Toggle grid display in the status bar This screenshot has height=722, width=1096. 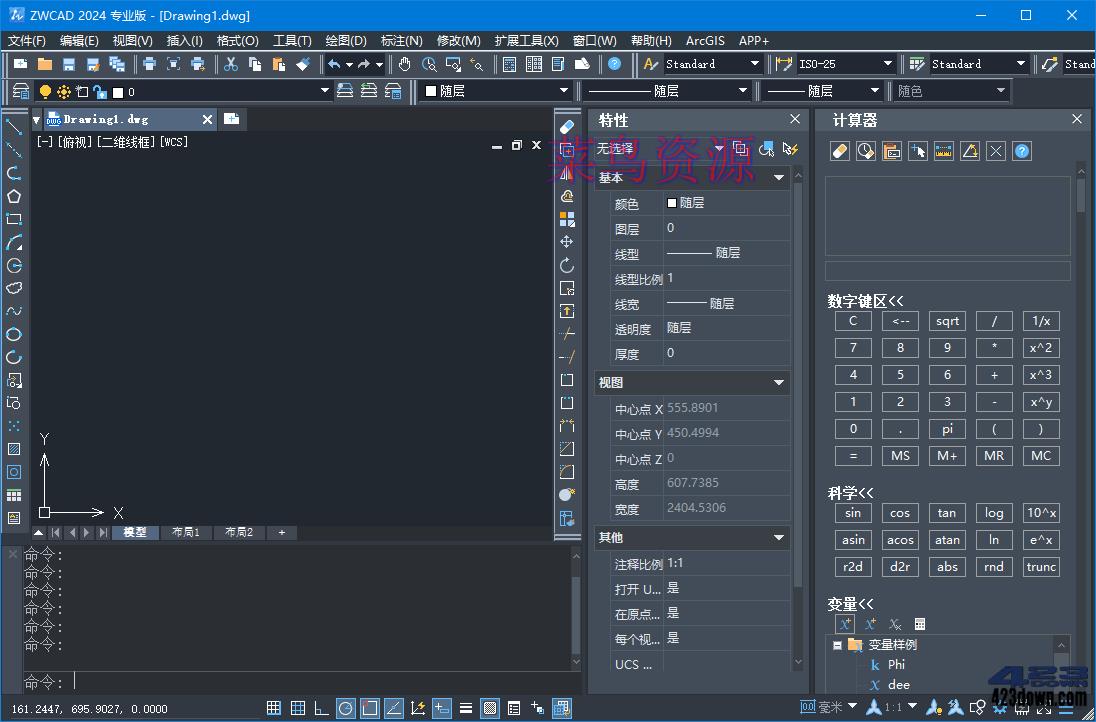click(x=298, y=708)
